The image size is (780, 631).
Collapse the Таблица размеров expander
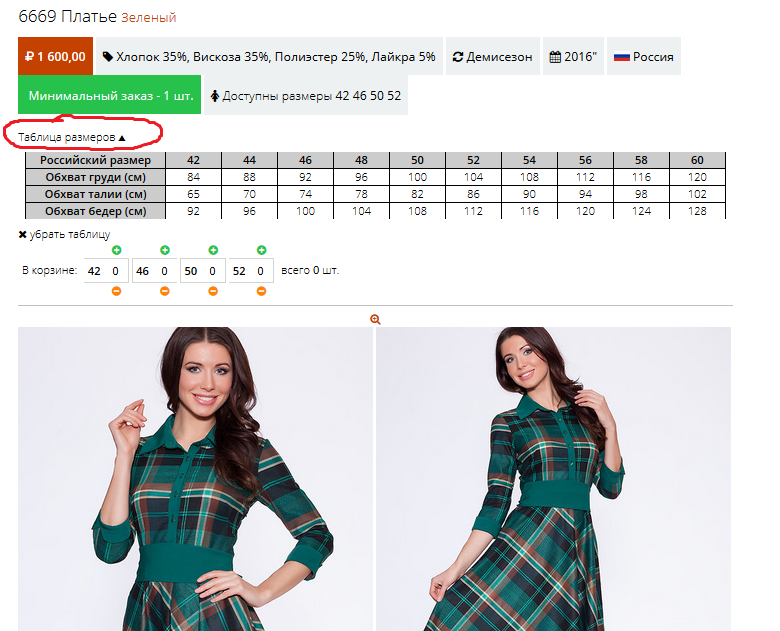coord(72,136)
